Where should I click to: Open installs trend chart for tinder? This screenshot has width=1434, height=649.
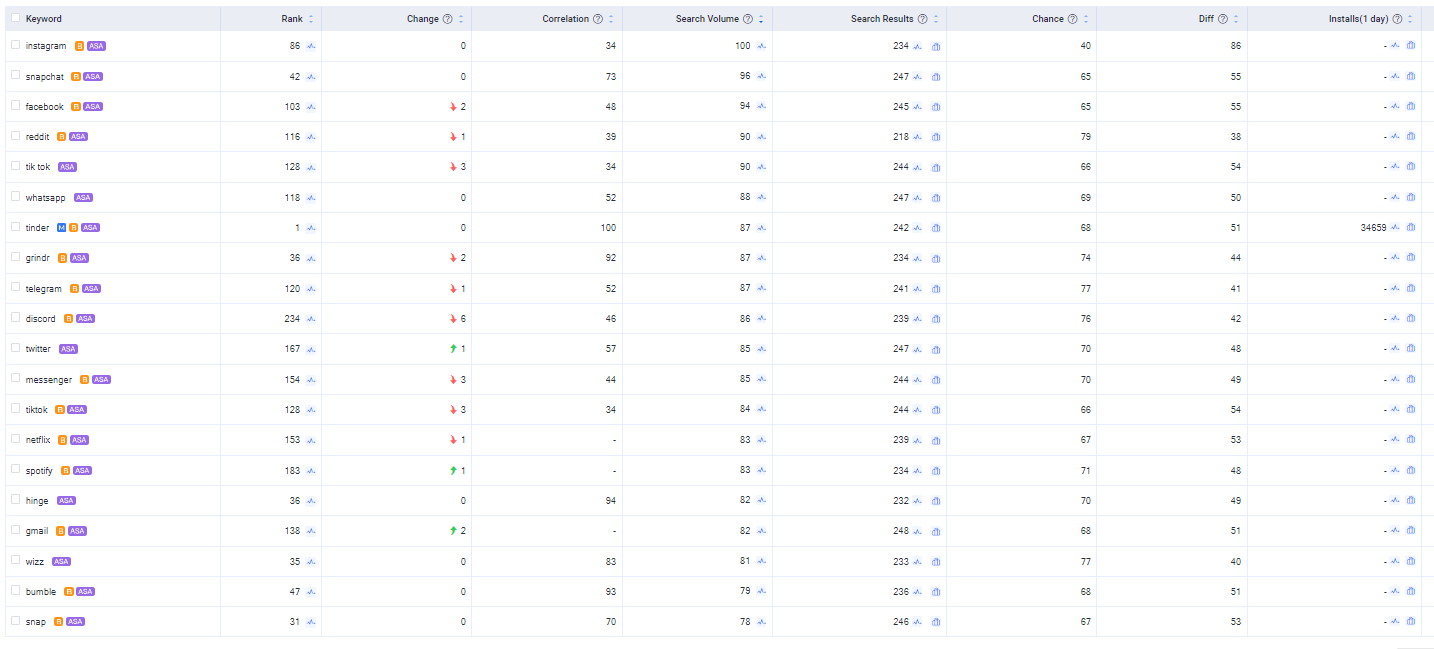point(1395,228)
